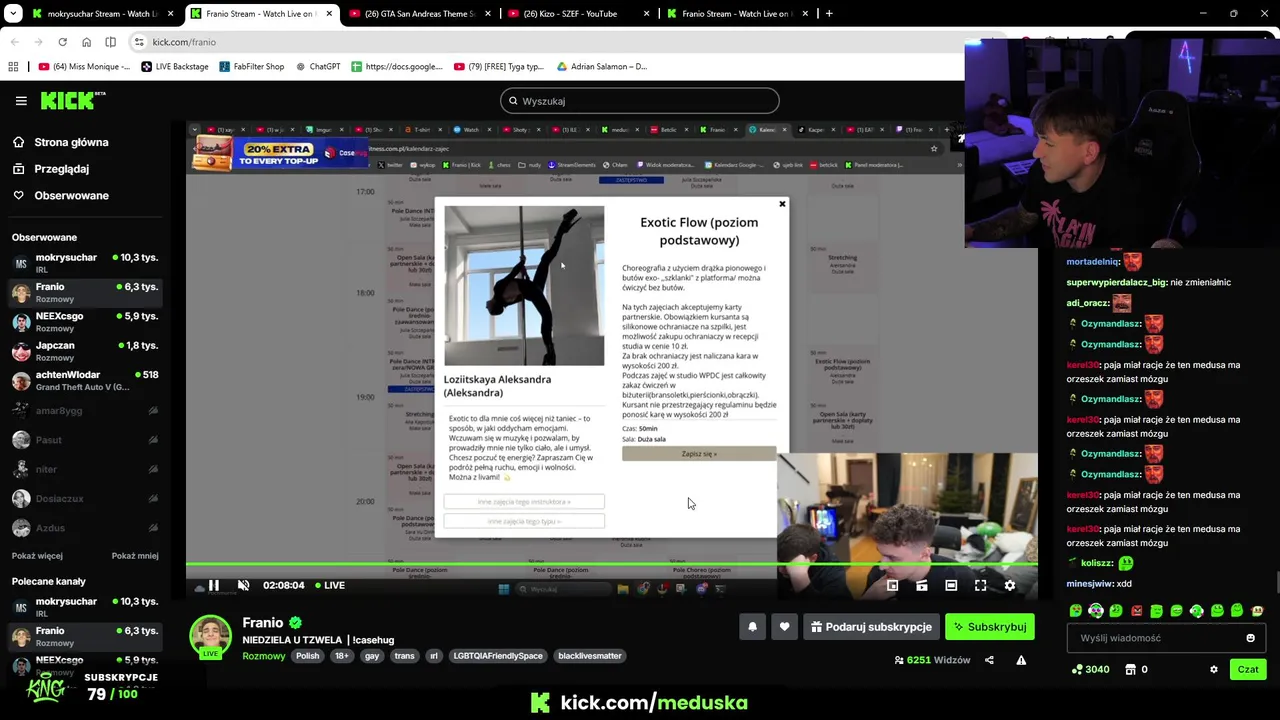This screenshot has width=1280, height=720.
Task: Open emoji picker in chat input
Action: click(x=1250, y=638)
